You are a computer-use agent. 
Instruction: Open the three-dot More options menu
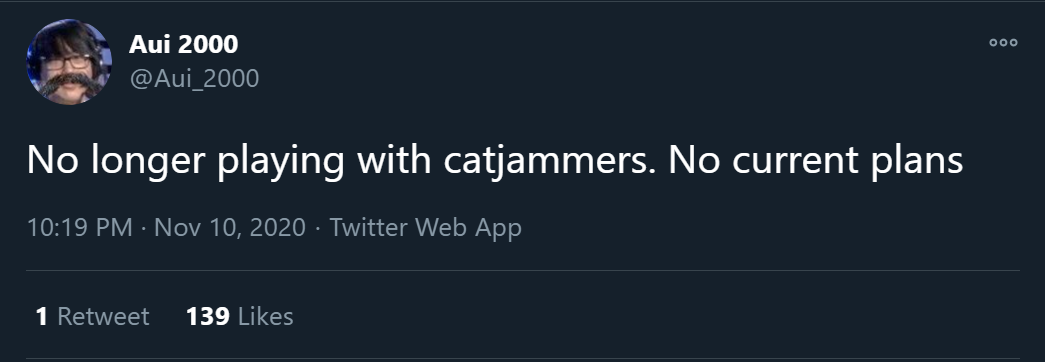[x=1003, y=43]
